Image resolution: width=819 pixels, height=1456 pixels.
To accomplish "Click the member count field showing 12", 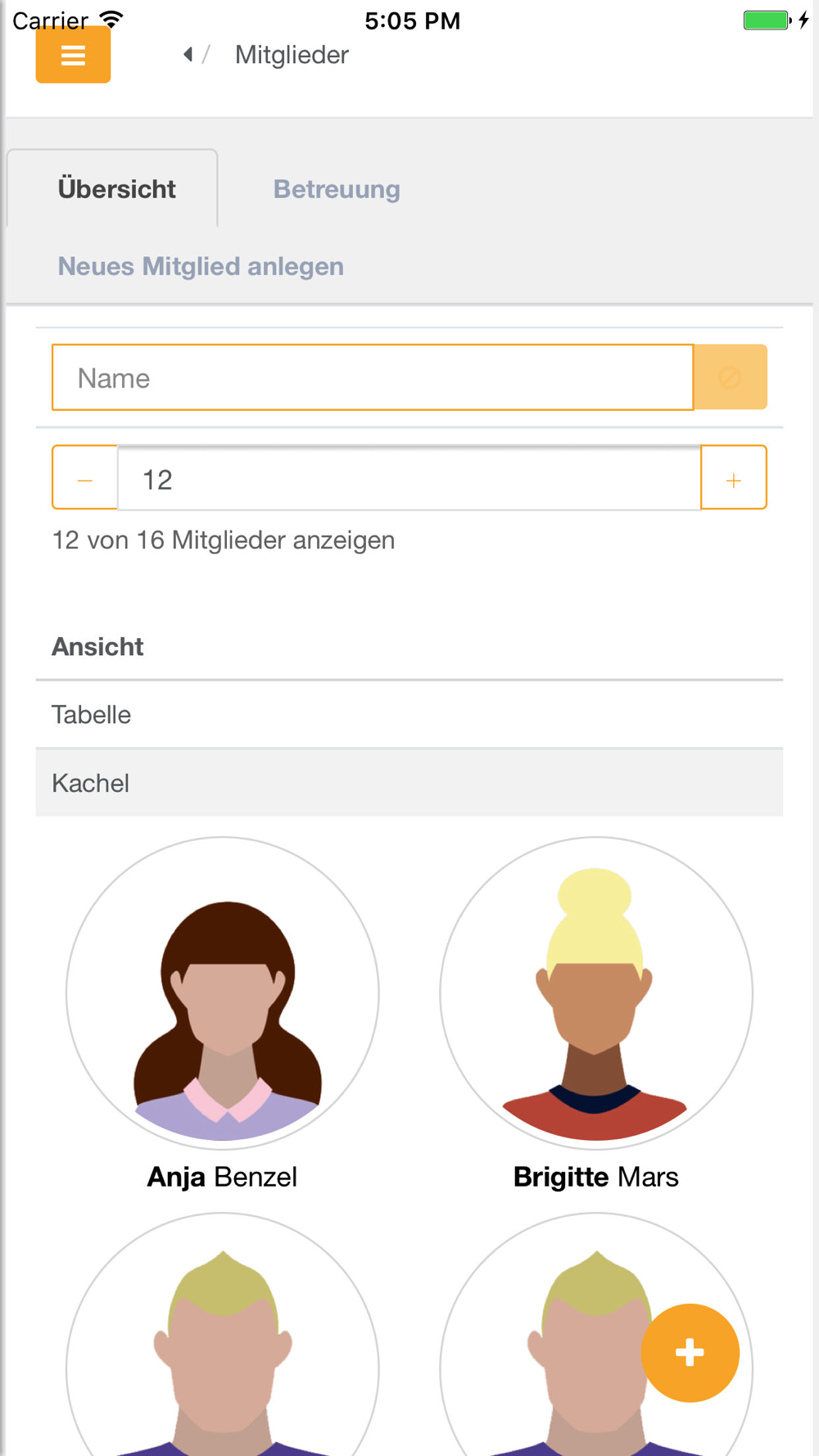I will pyautogui.click(x=409, y=479).
